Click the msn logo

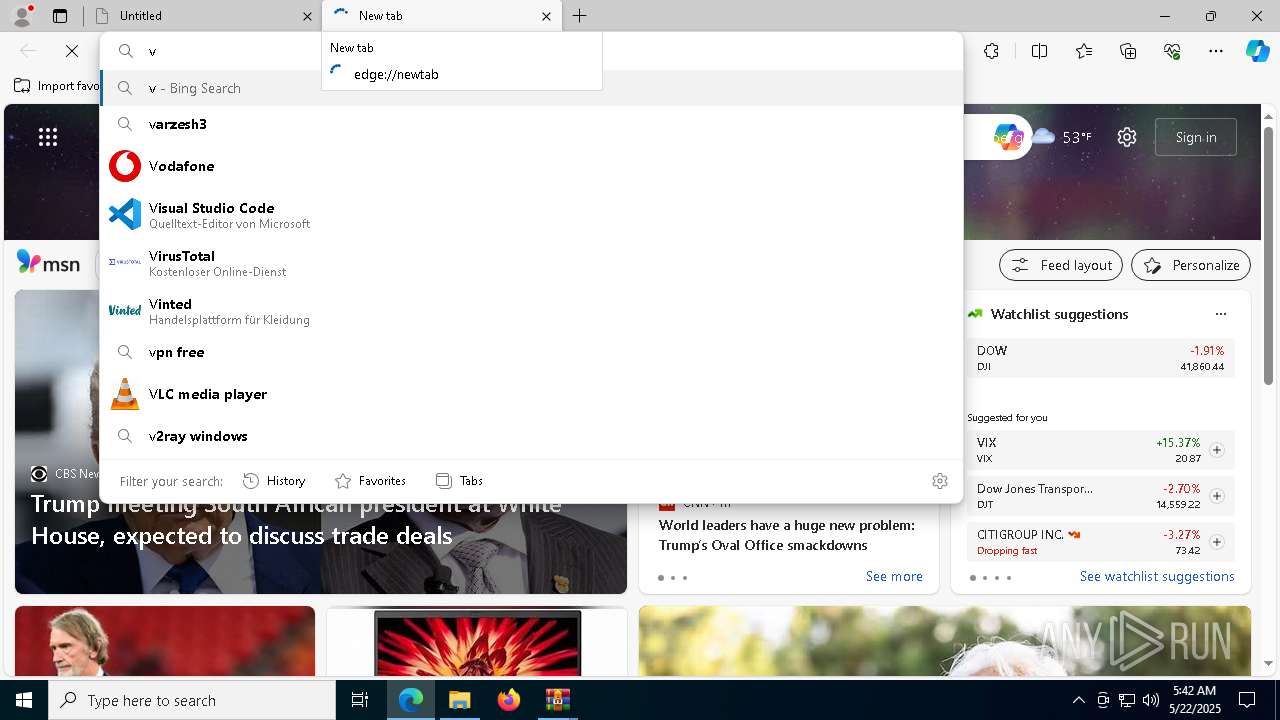pyautogui.click(x=48, y=264)
